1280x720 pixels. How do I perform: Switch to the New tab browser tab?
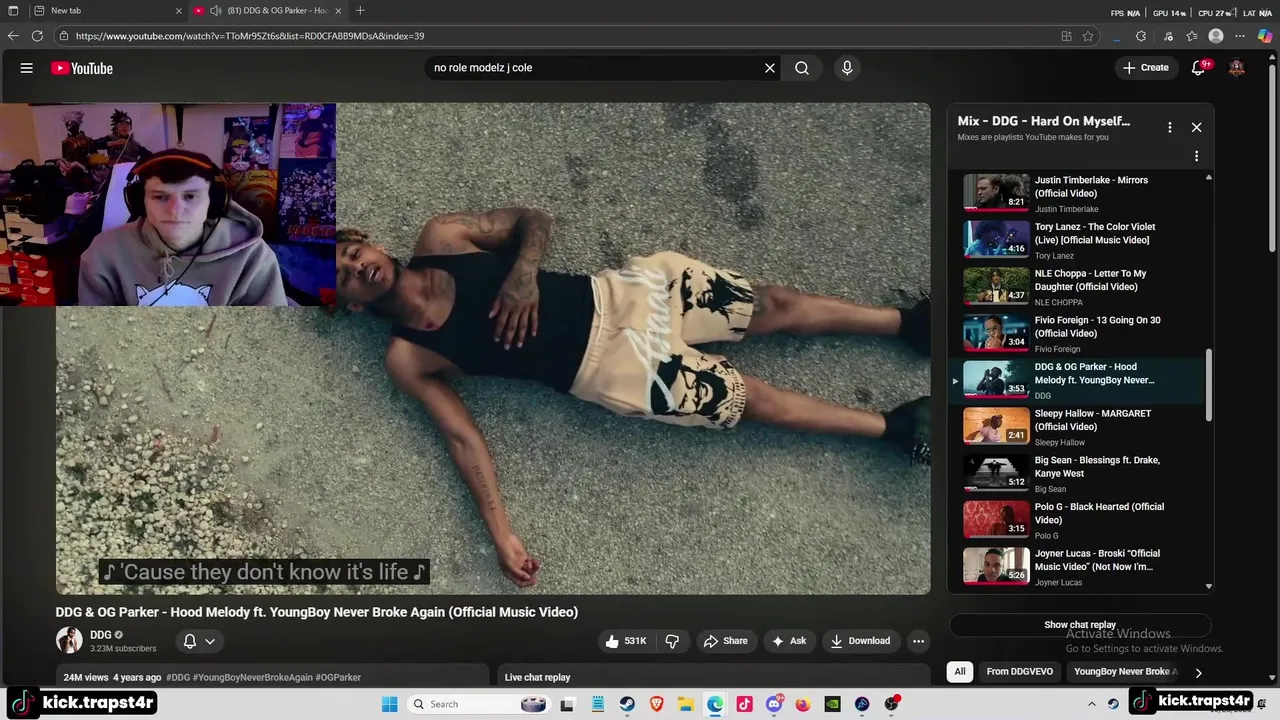[x=105, y=11]
